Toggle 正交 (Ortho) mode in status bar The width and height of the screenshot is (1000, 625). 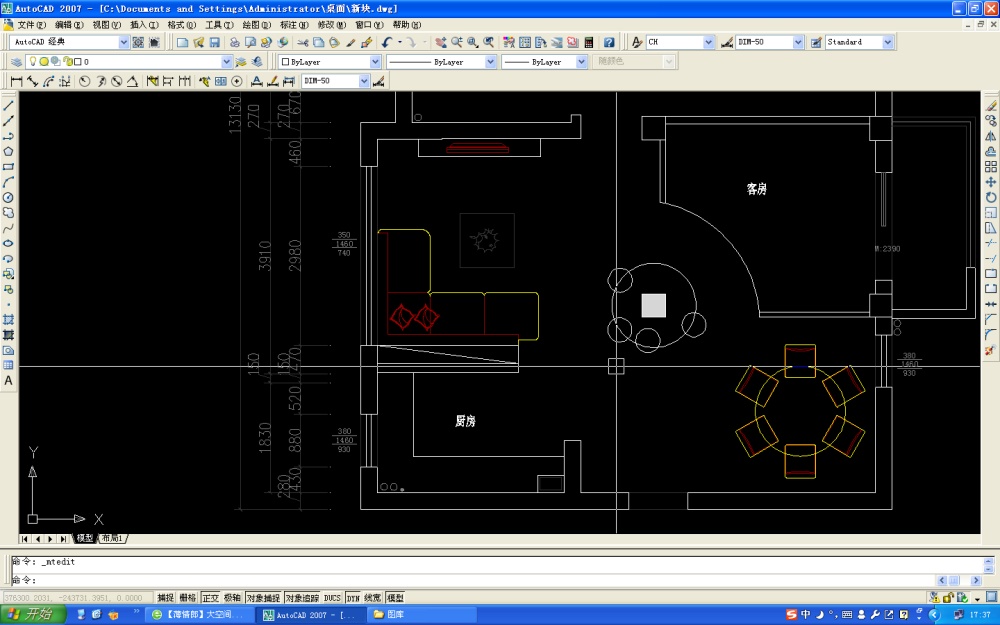[210, 598]
